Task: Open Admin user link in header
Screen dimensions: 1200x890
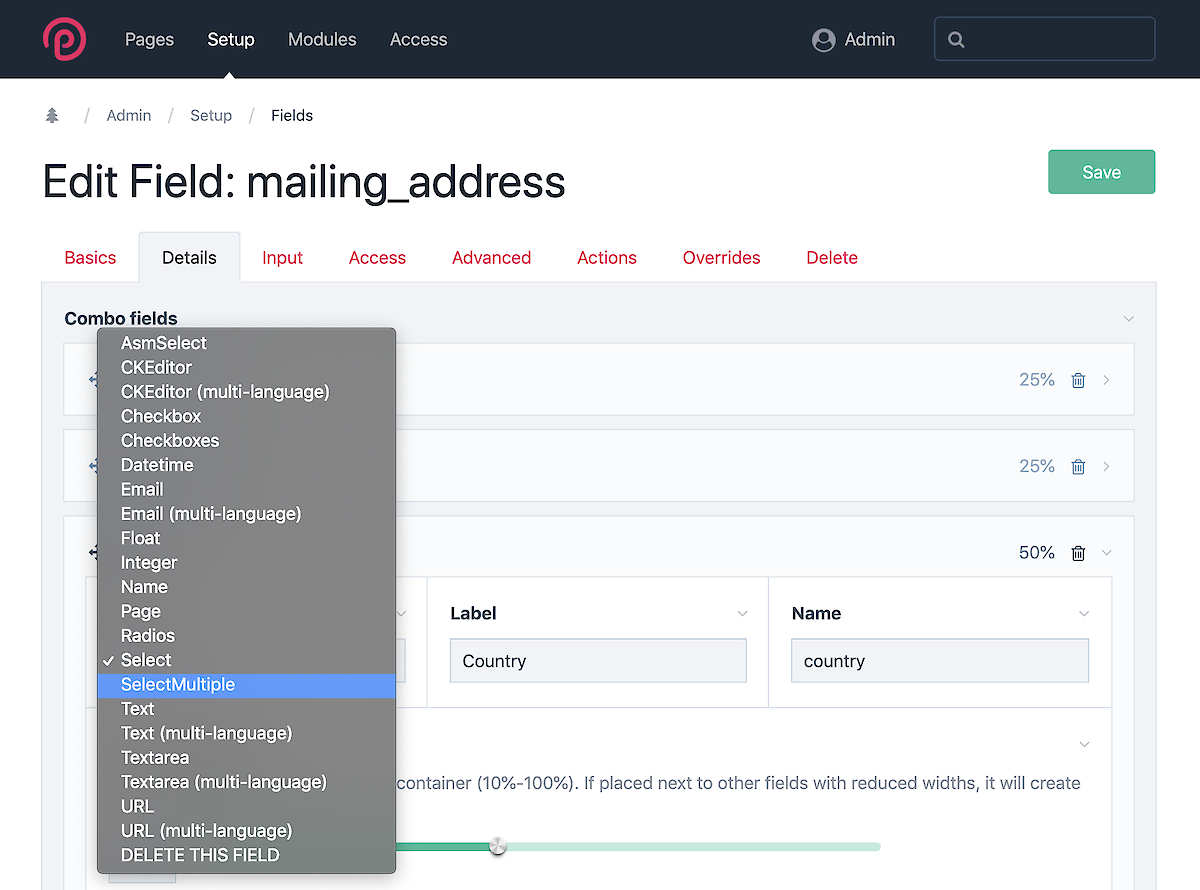Action: [869, 39]
